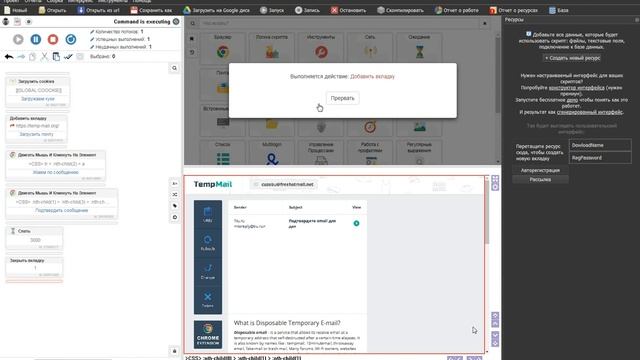This screenshot has height=360, width=640.
Task: Click the Delete button in the TempMail sidebar
Action: tap(208, 300)
